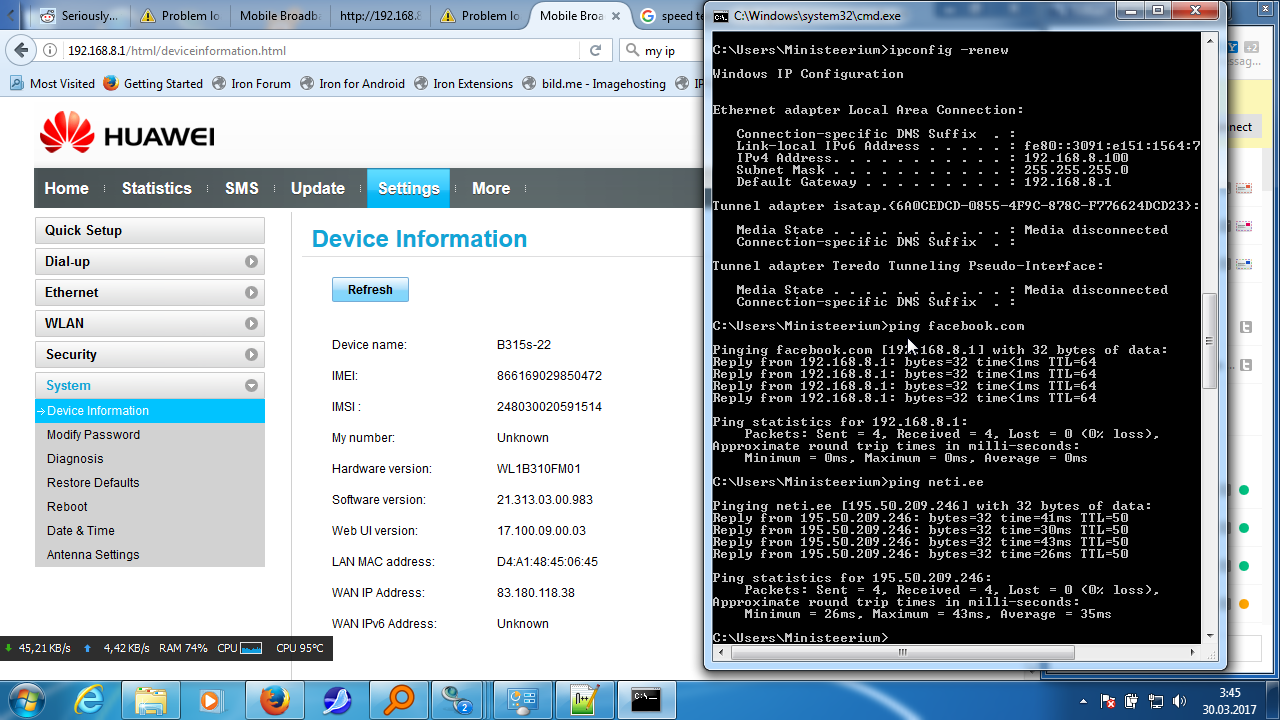The height and width of the screenshot is (720, 1280).
Task: Open the bild.me - Imagehosting bookmark
Action: tap(594, 84)
